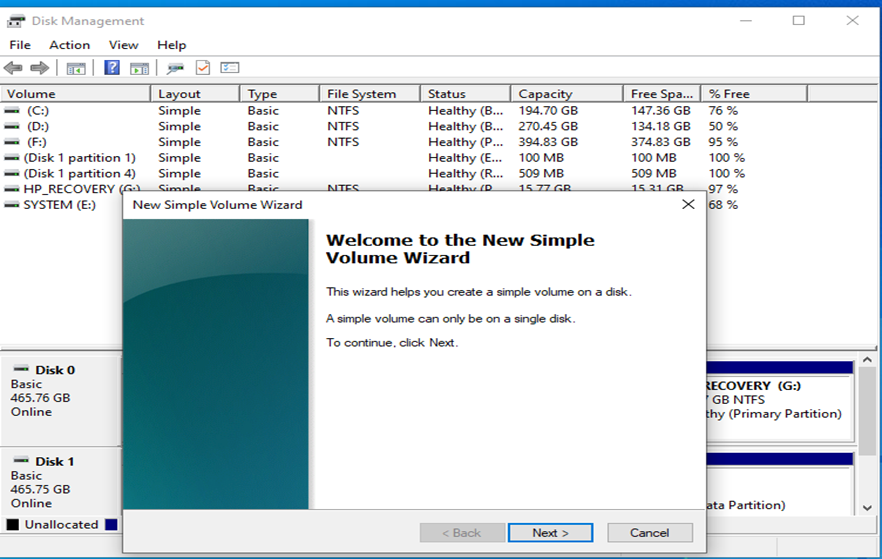Click Next in the volume wizard
The height and width of the screenshot is (559, 882).
pyautogui.click(x=550, y=533)
